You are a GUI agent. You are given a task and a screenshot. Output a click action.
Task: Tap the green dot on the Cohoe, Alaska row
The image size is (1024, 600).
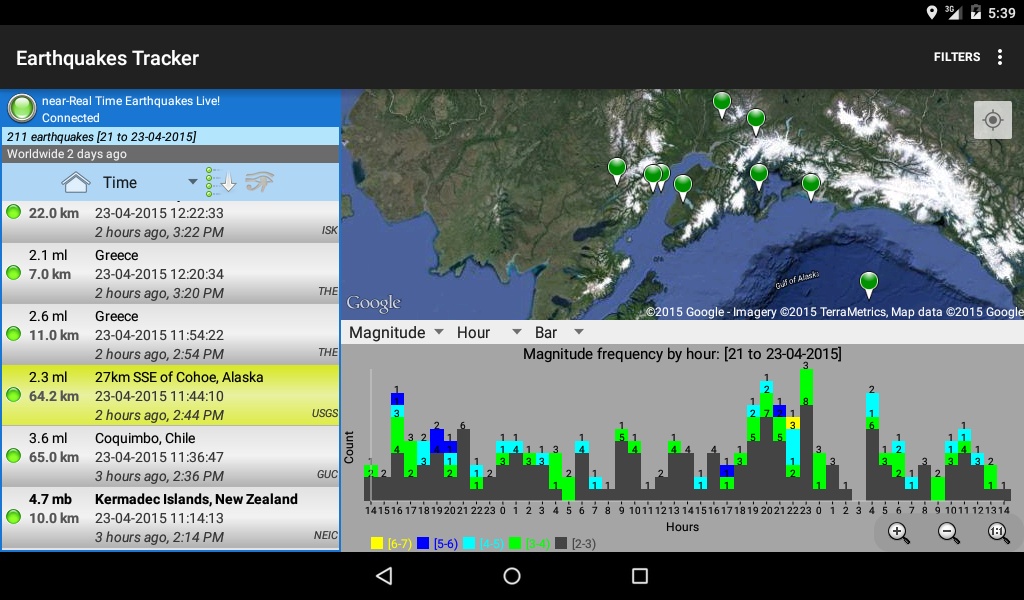14,395
